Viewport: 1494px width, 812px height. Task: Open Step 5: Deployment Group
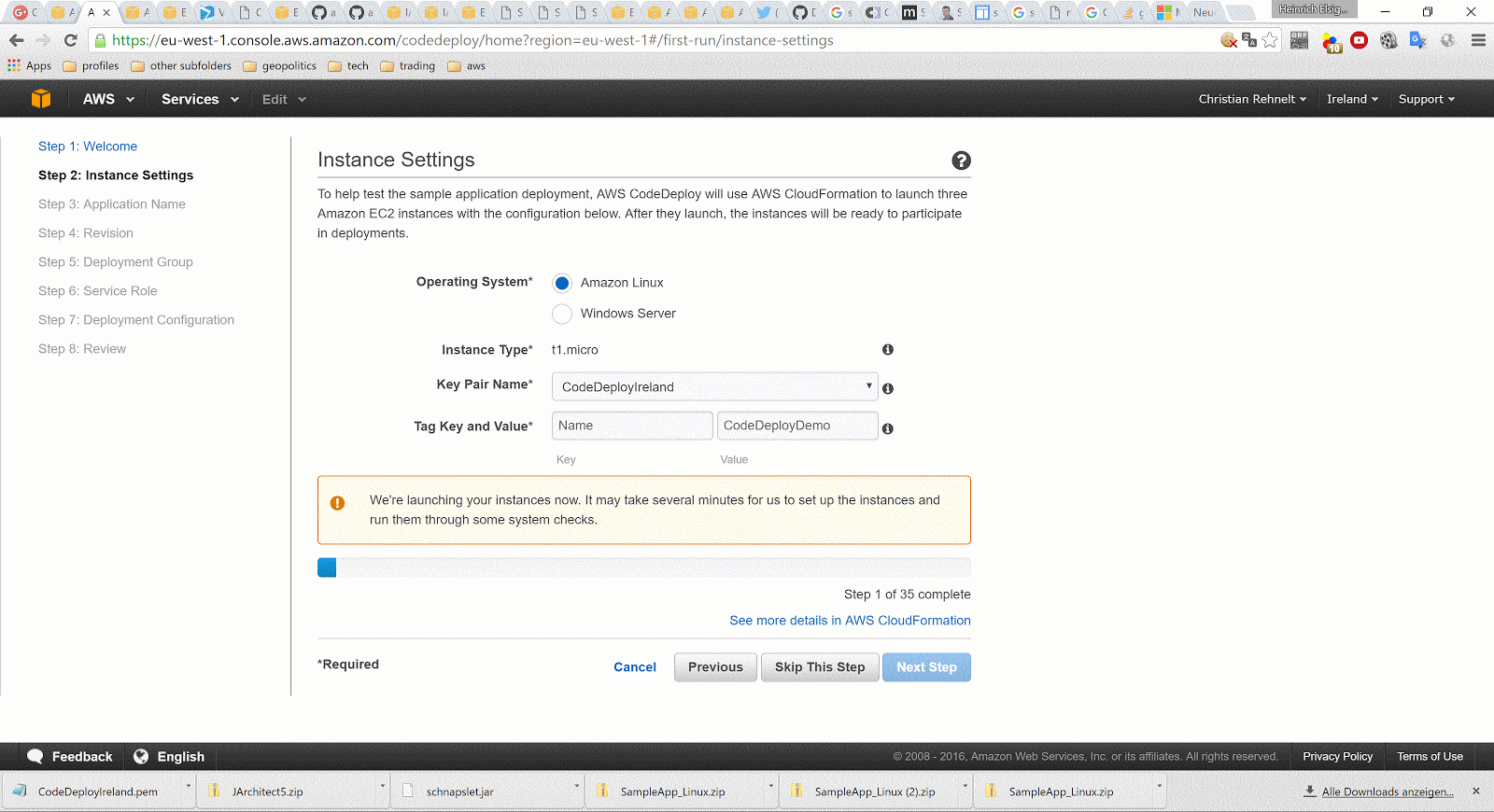coord(116,262)
